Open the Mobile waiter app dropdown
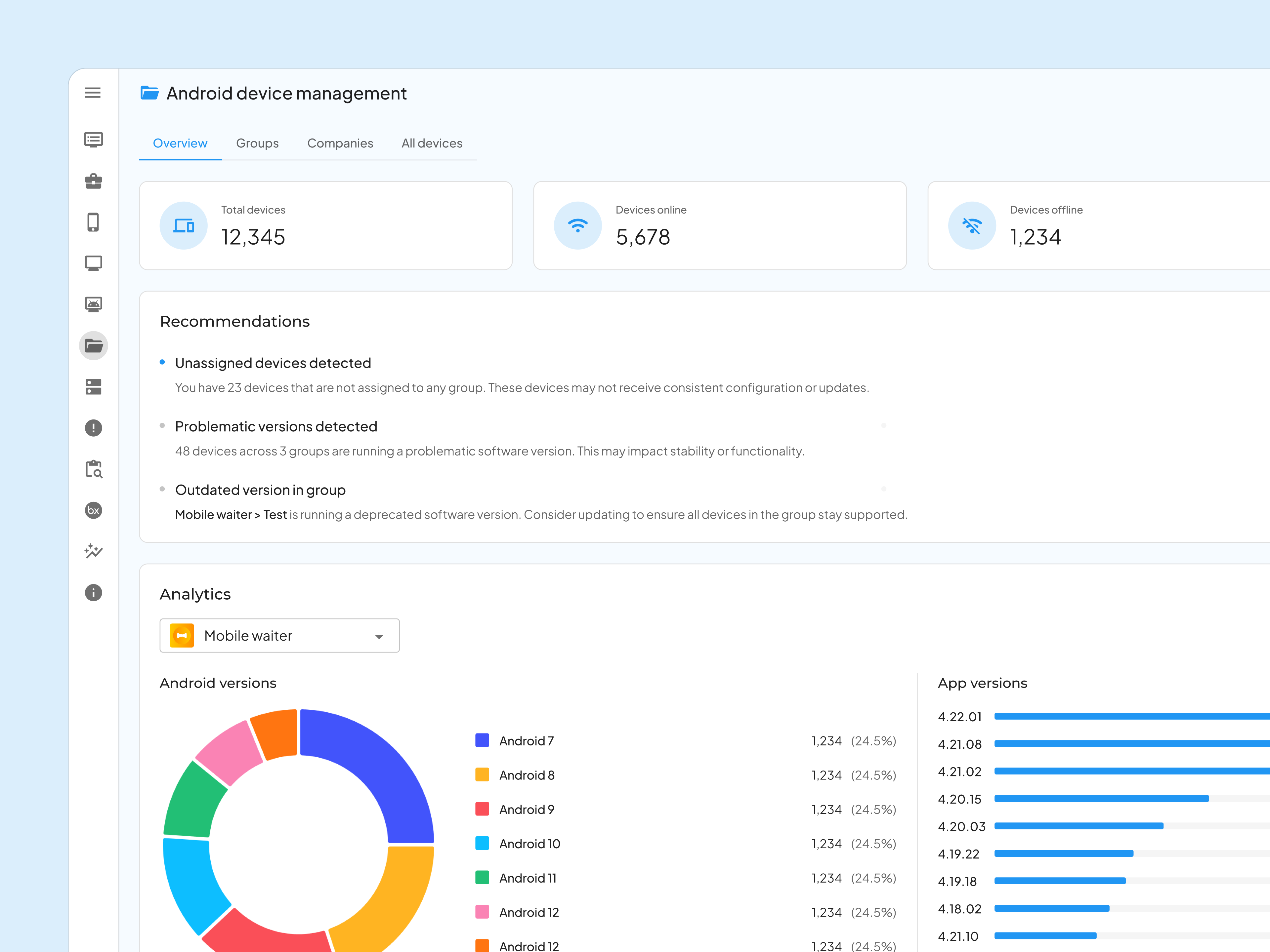Screen dimensions: 1270x952 [x=279, y=636]
